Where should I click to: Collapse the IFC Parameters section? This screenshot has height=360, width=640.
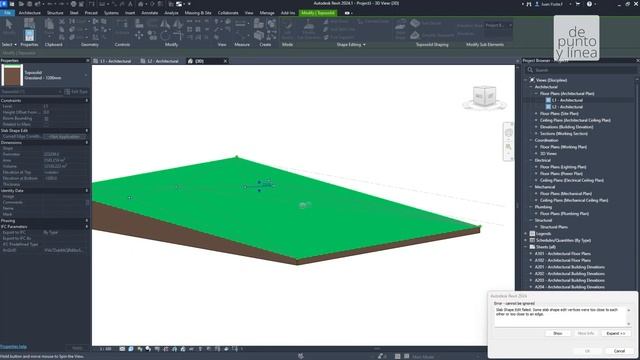(87, 227)
